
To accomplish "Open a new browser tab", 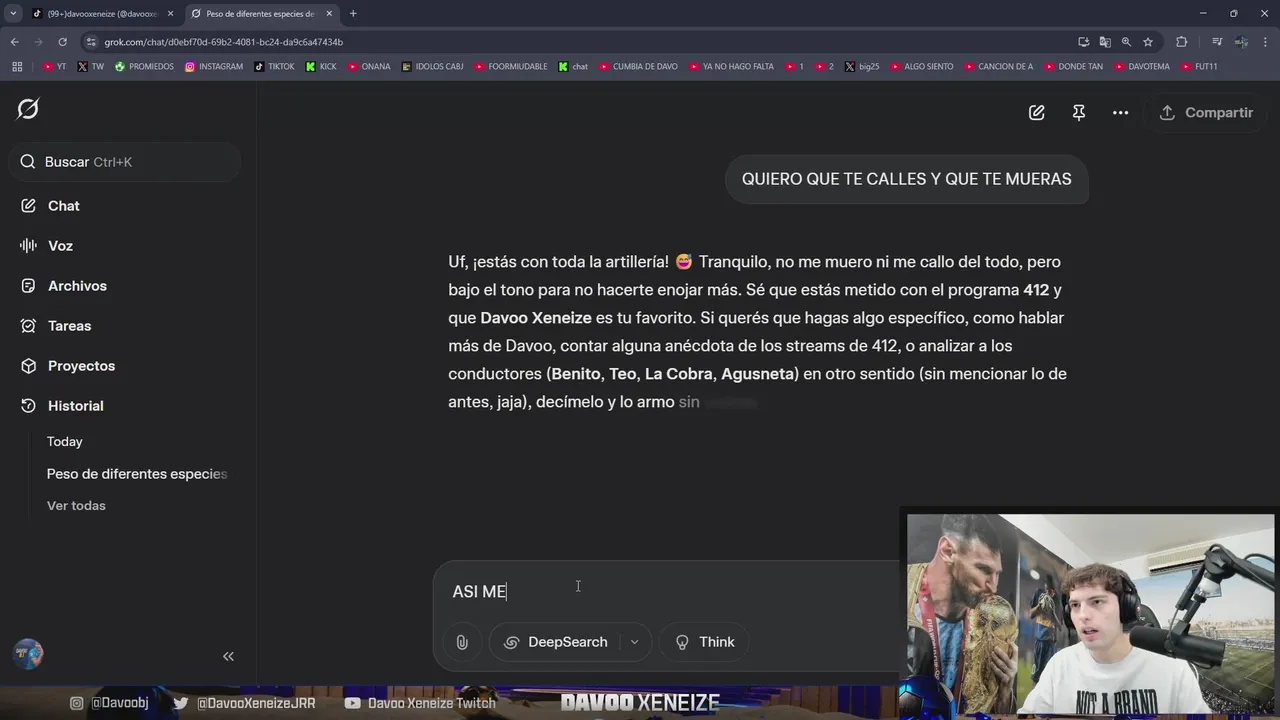I will 353,14.
